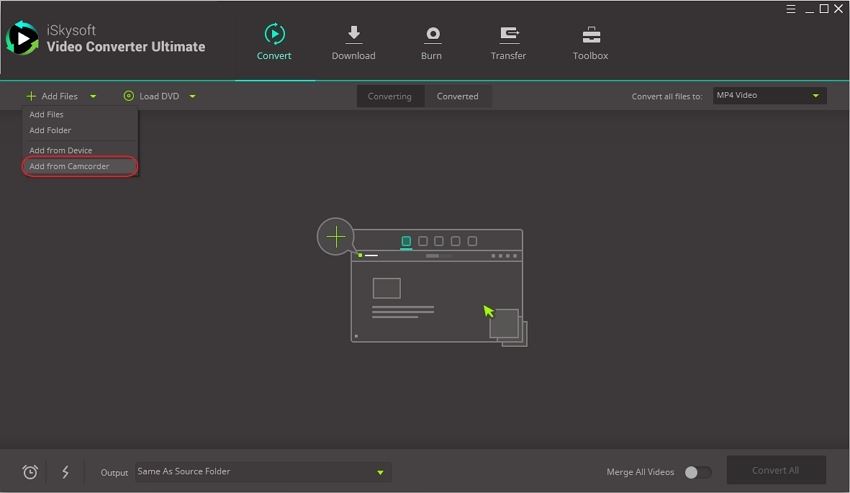Click the lightning high-speed conversion icon
The height and width of the screenshot is (493, 850).
click(x=65, y=472)
